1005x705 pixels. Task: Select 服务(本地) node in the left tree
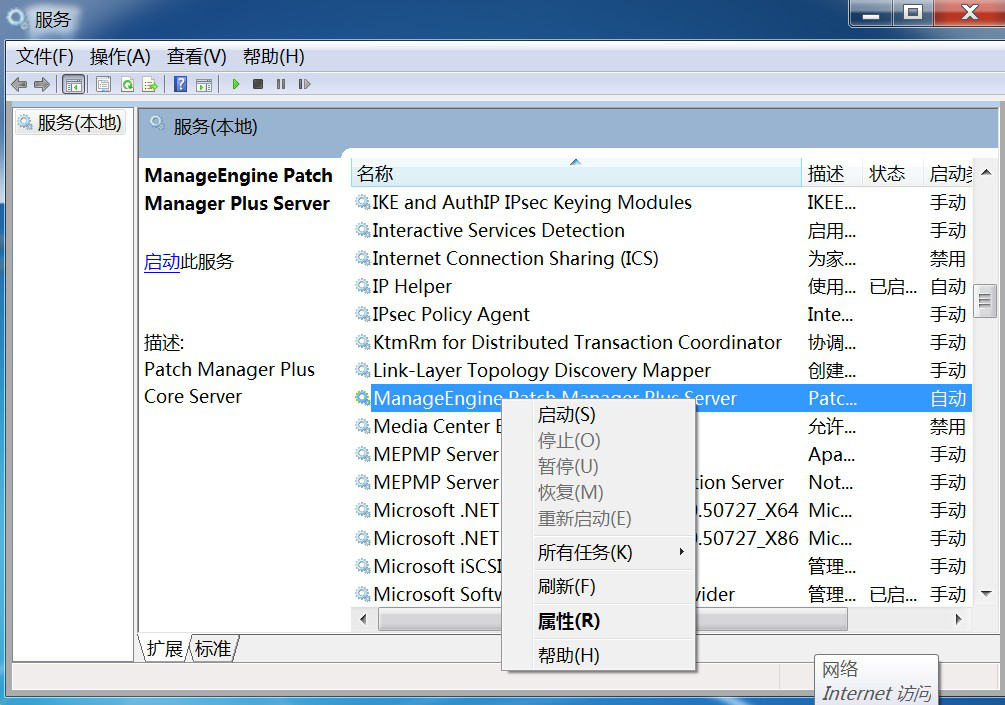click(71, 122)
